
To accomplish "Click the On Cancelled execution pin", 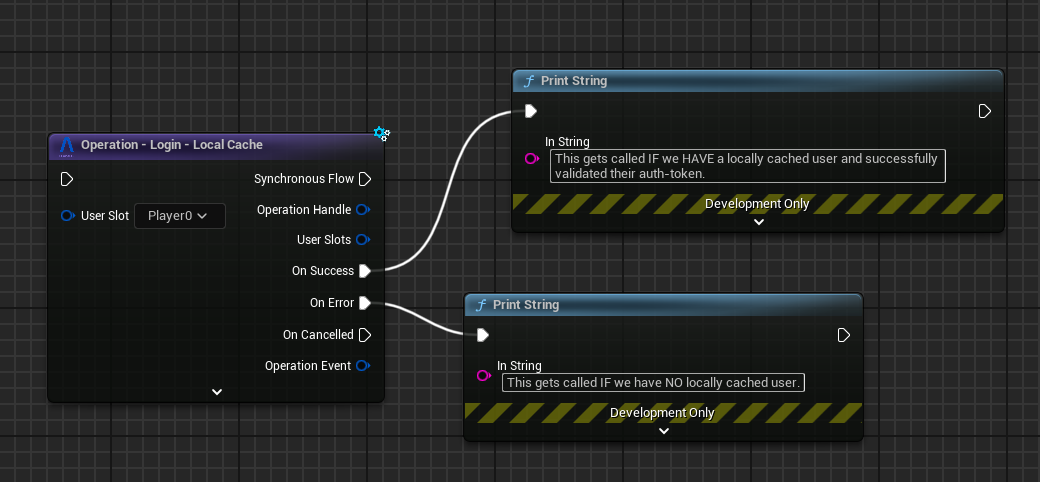I will click(365, 335).
